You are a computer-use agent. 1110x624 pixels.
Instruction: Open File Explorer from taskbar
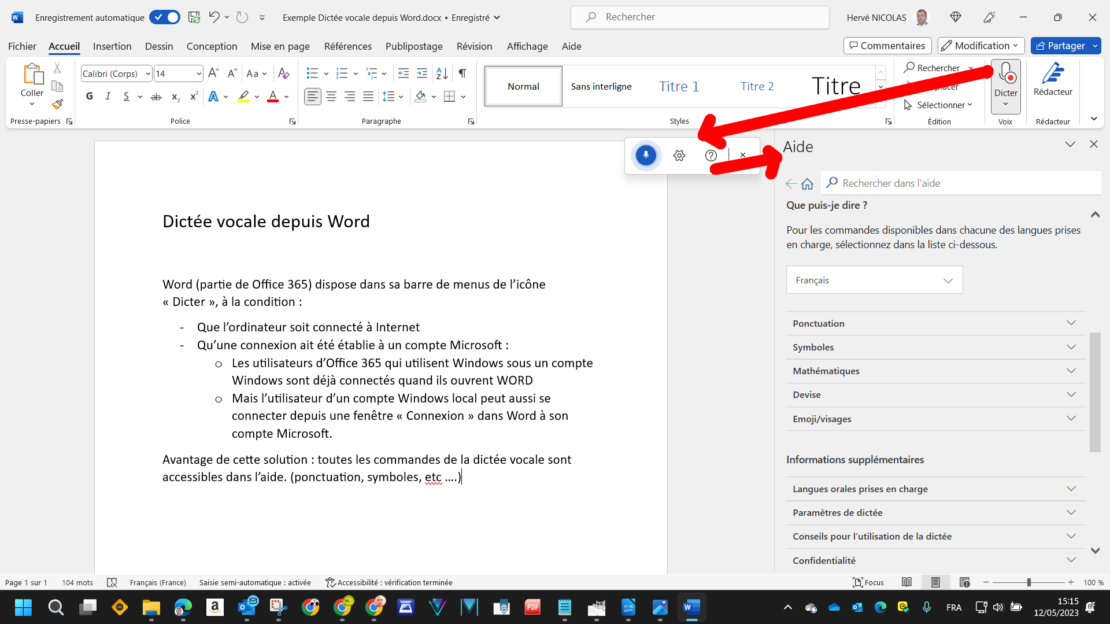[151, 607]
